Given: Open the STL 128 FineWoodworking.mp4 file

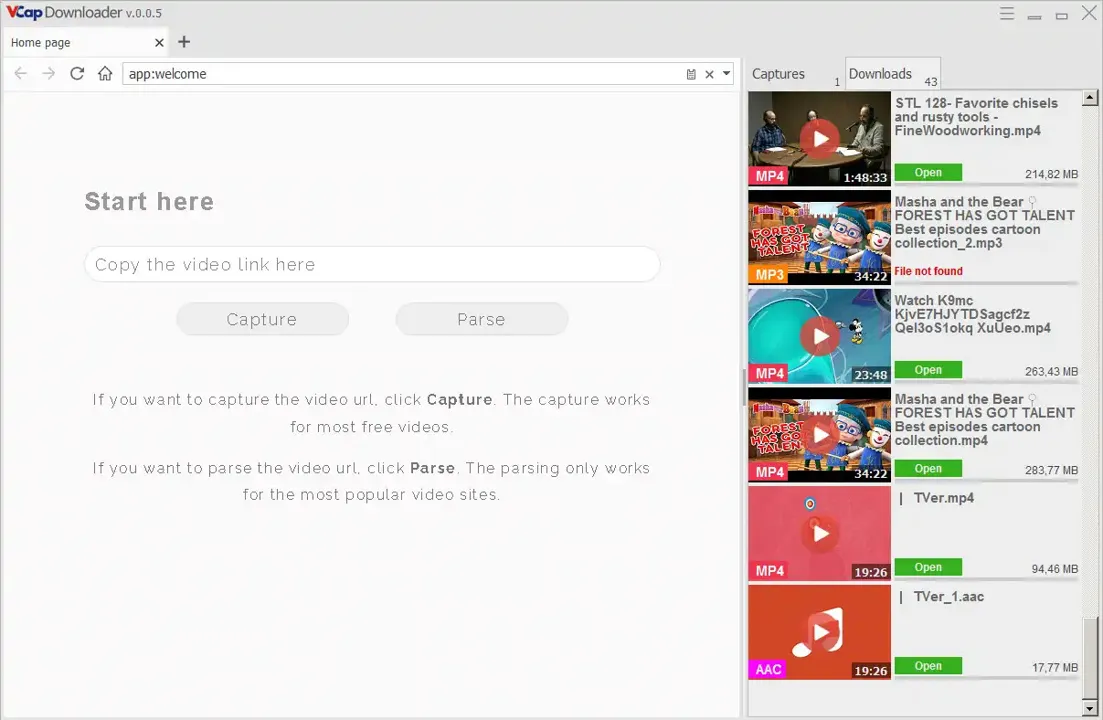Looking at the screenshot, I should point(928,172).
